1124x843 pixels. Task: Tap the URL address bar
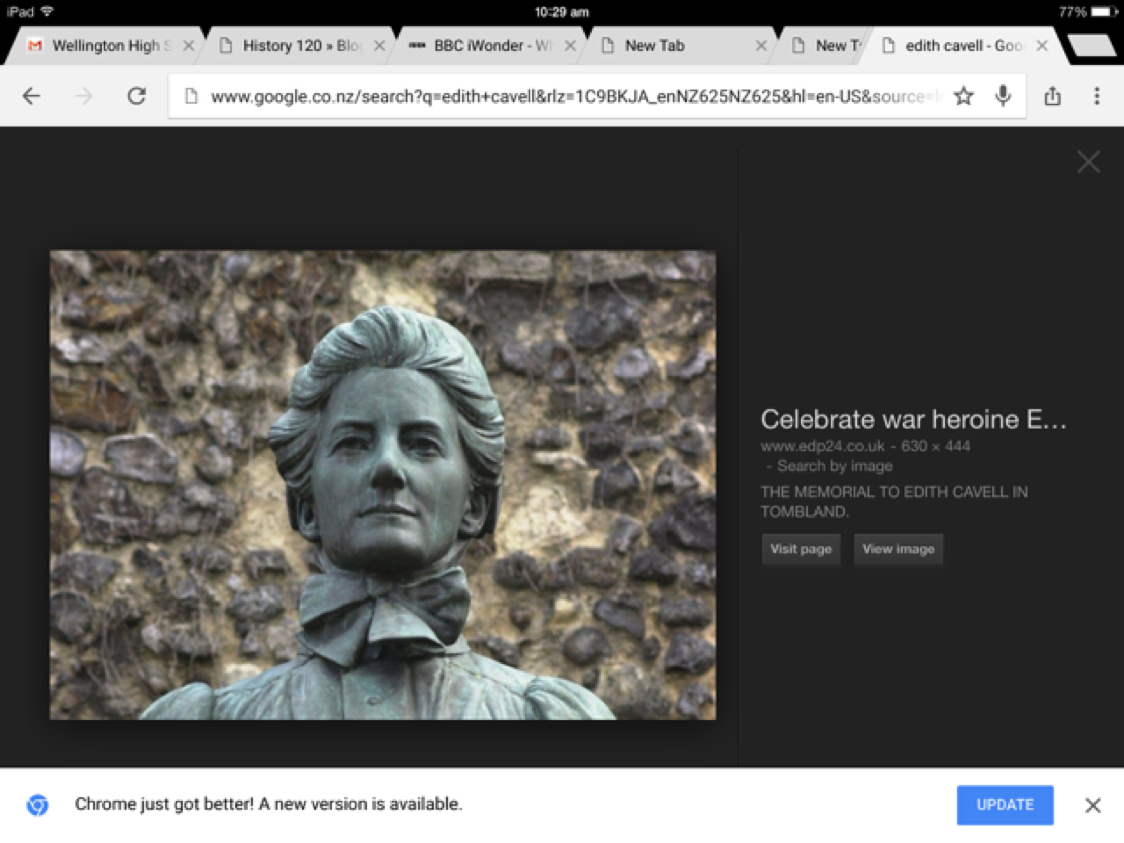560,97
